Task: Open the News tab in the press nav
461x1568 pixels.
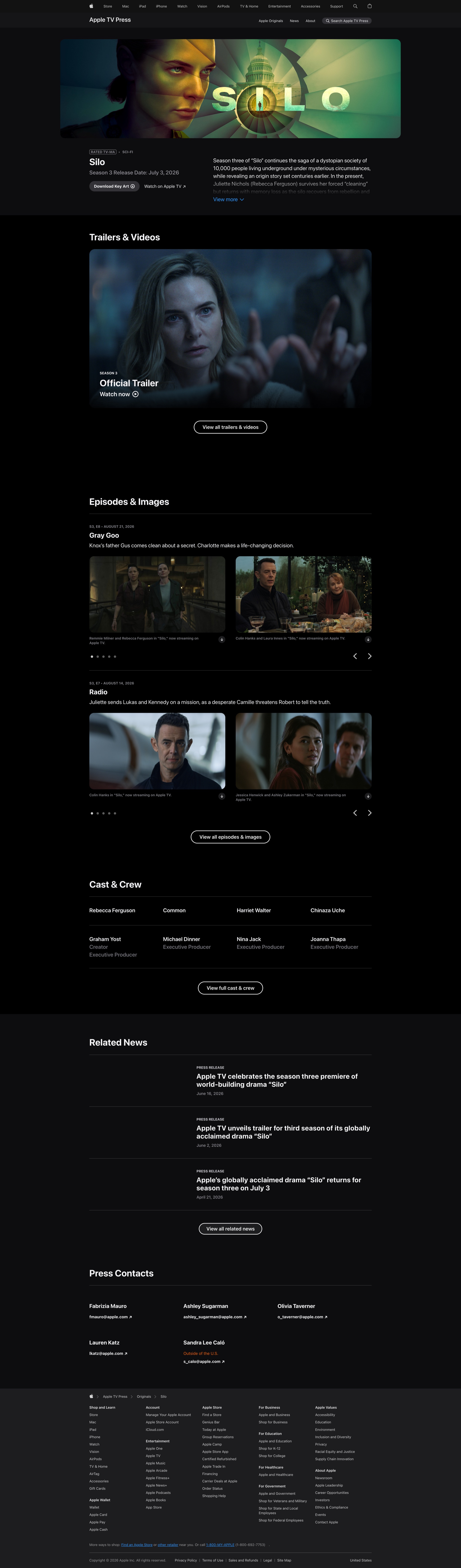Action: click(294, 21)
